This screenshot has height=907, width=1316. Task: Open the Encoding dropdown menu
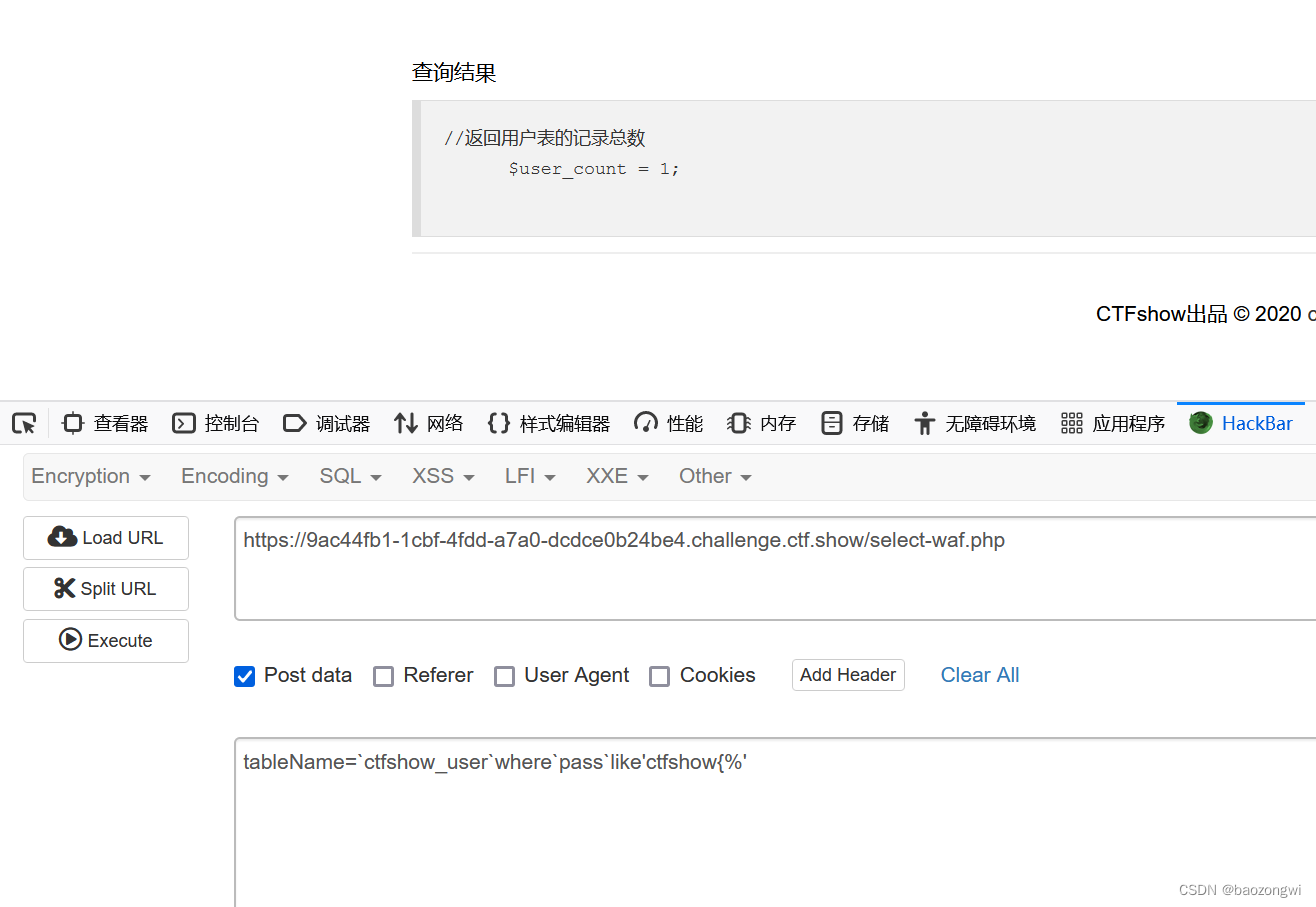pyautogui.click(x=233, y=476)
